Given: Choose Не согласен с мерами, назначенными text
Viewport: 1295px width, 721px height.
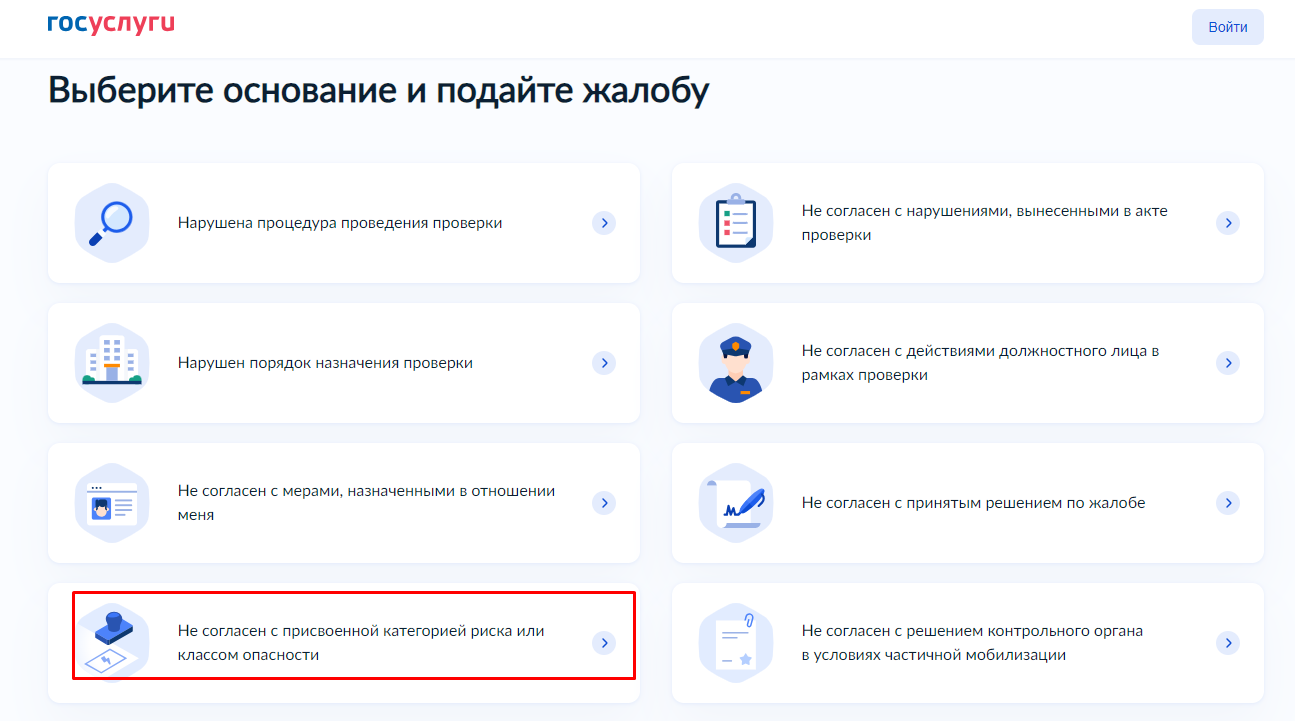Looking at the screenshot, I should click(x=366, y=503).
